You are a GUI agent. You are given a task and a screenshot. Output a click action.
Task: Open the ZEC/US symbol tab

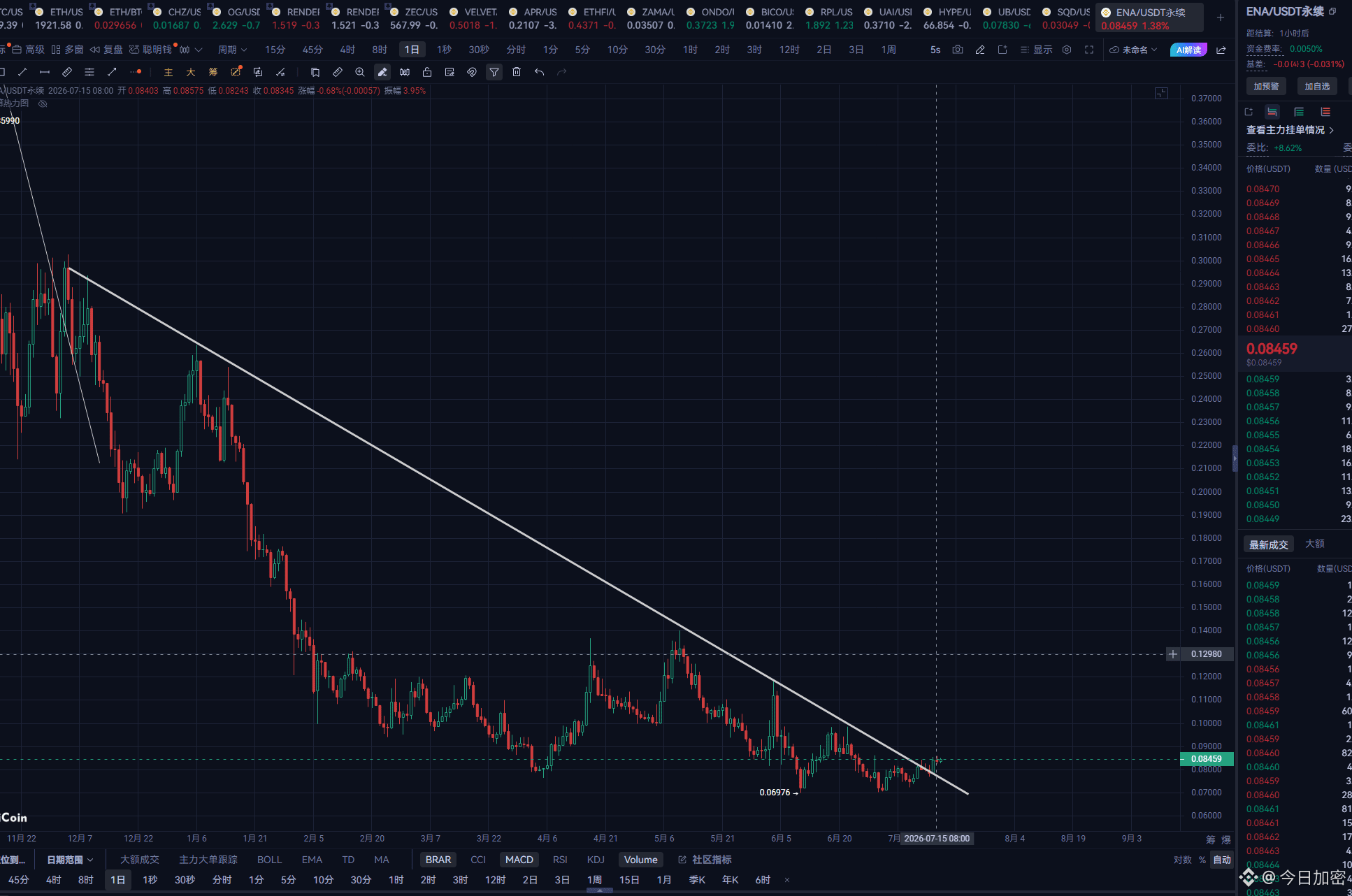pos(415,18)
